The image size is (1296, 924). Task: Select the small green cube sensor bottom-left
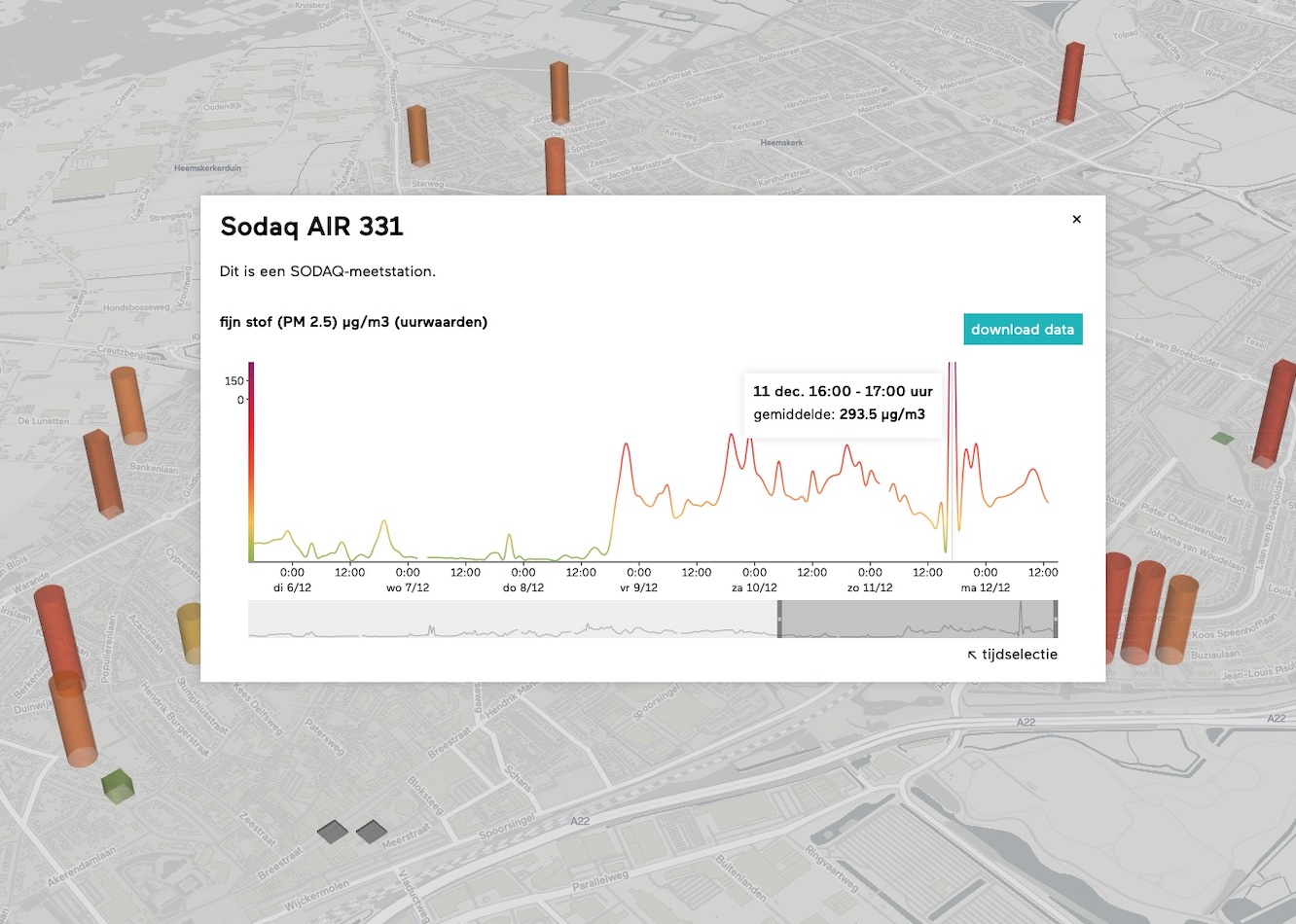118,786
